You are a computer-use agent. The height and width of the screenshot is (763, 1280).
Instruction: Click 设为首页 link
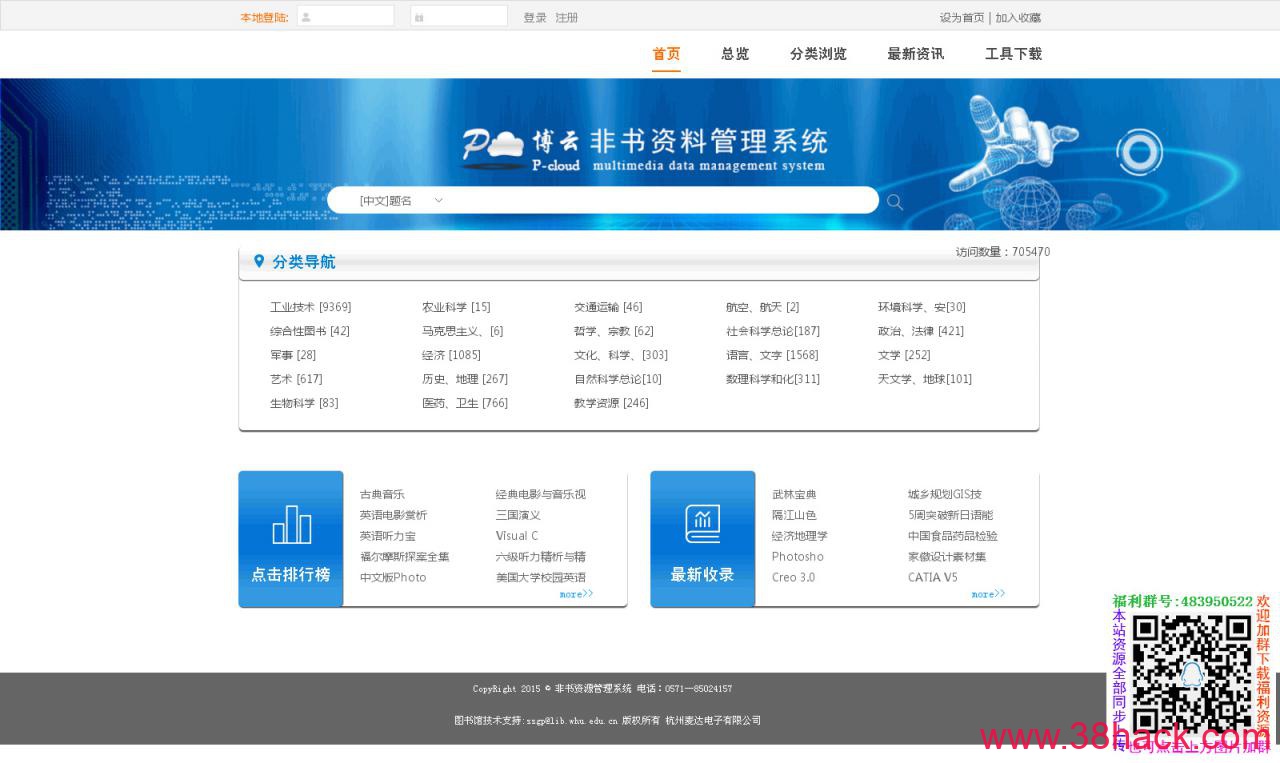tap(962, 18)
